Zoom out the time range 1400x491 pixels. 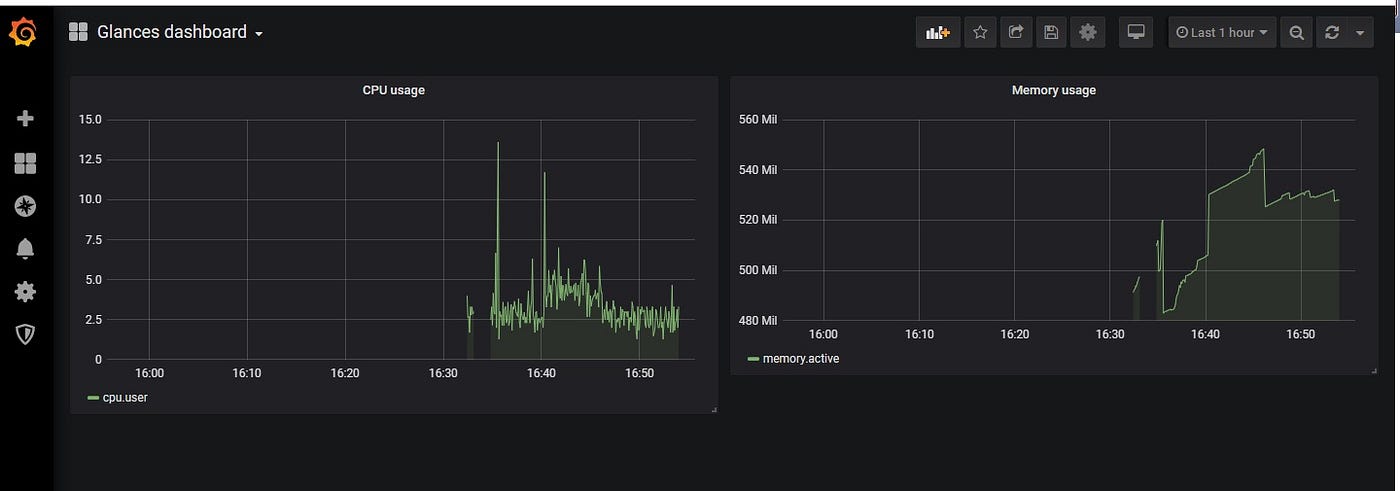[1296, 32]
